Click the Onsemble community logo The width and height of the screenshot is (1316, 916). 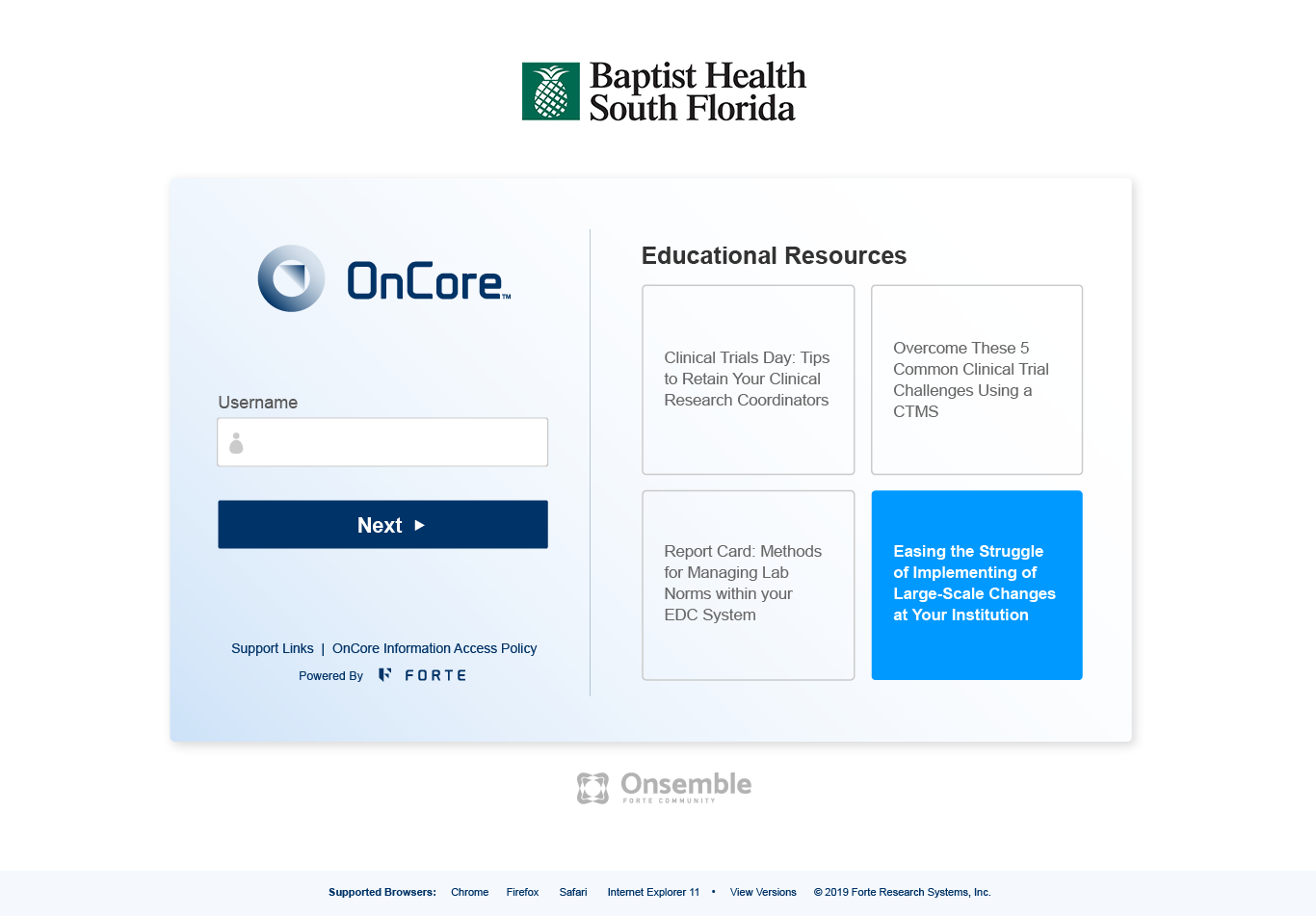[664, 787]
